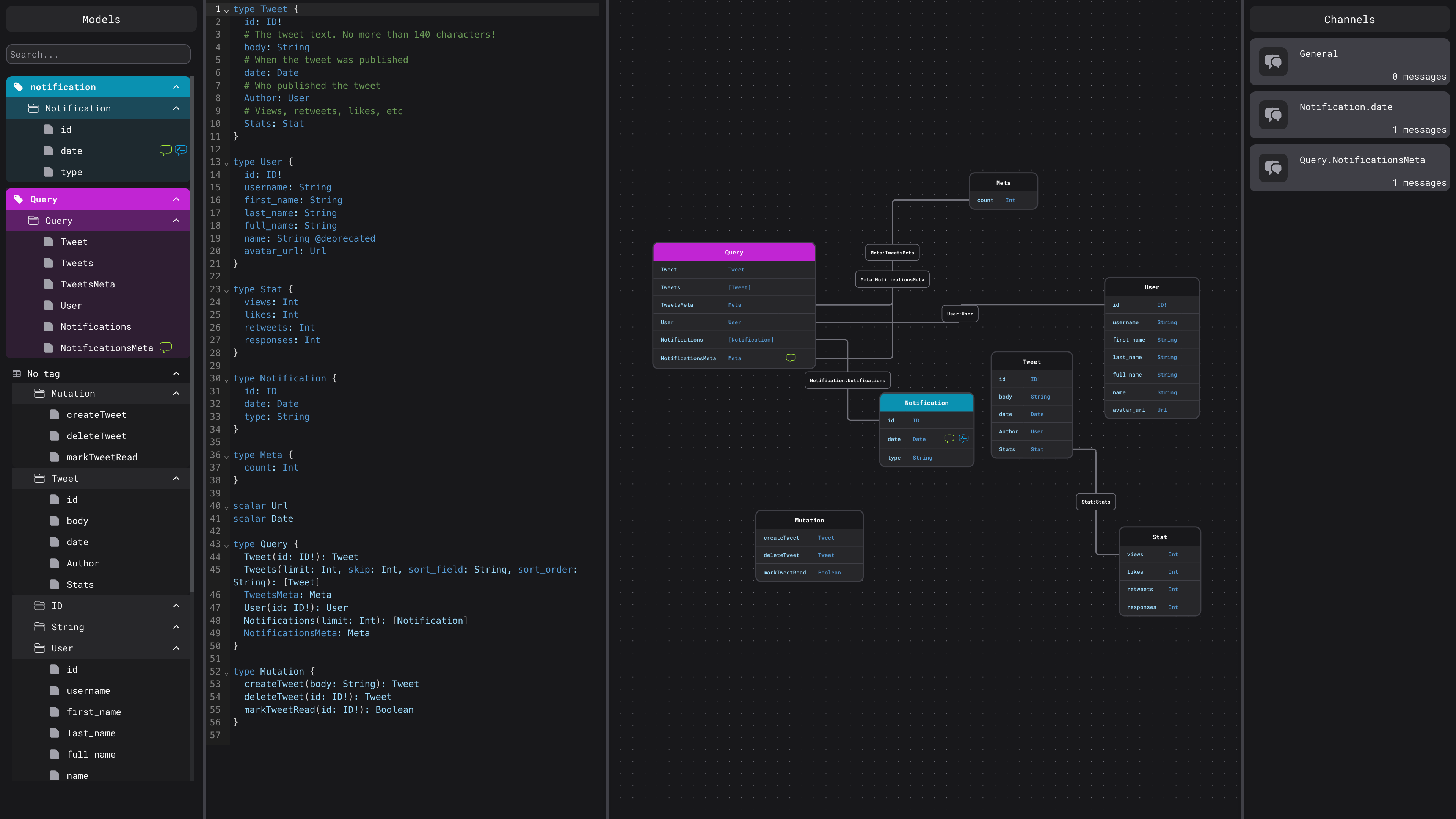Click User folder icon under No tag

(x=39, y=648)
